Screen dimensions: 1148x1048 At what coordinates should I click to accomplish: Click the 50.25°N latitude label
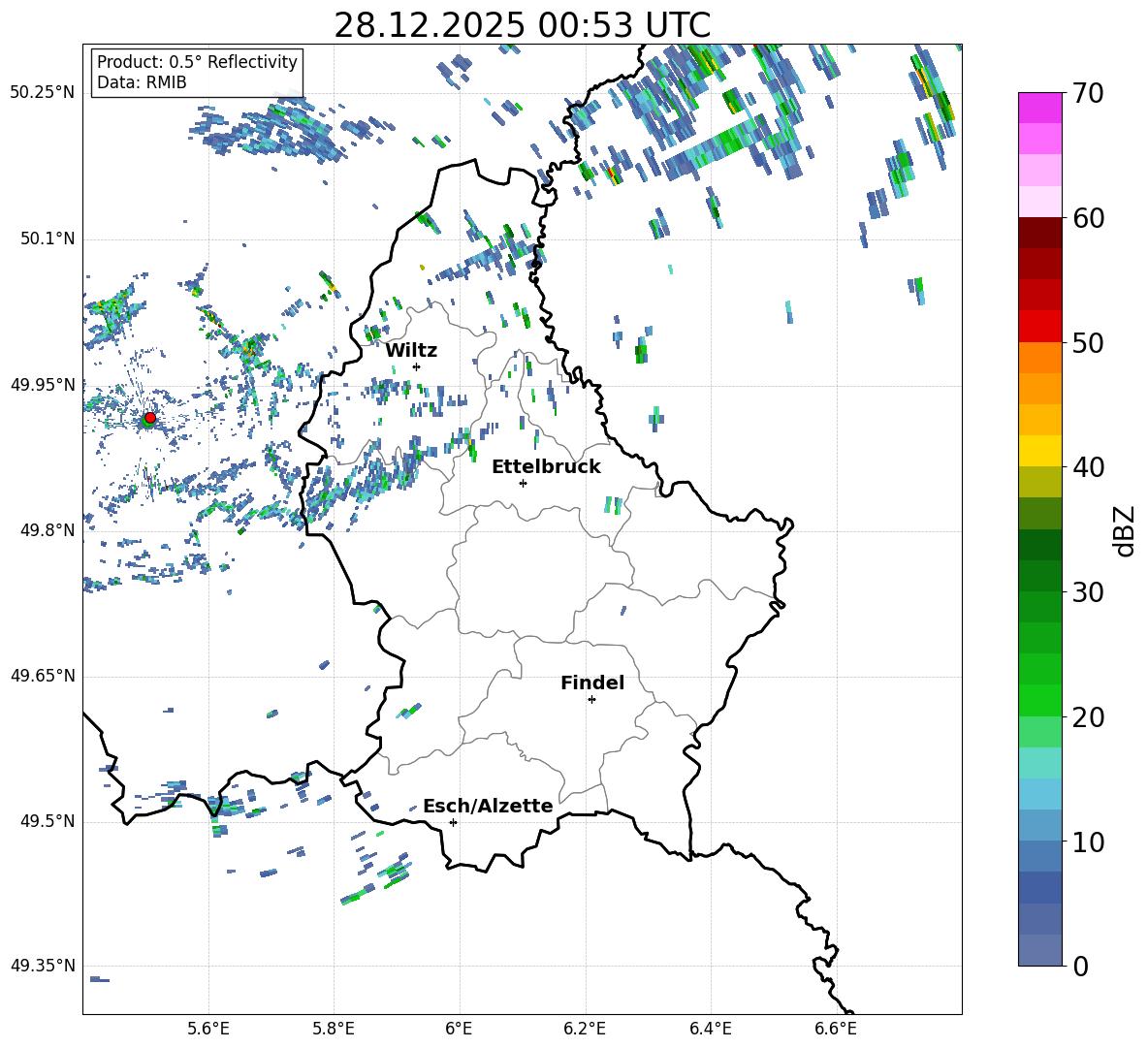43,93
